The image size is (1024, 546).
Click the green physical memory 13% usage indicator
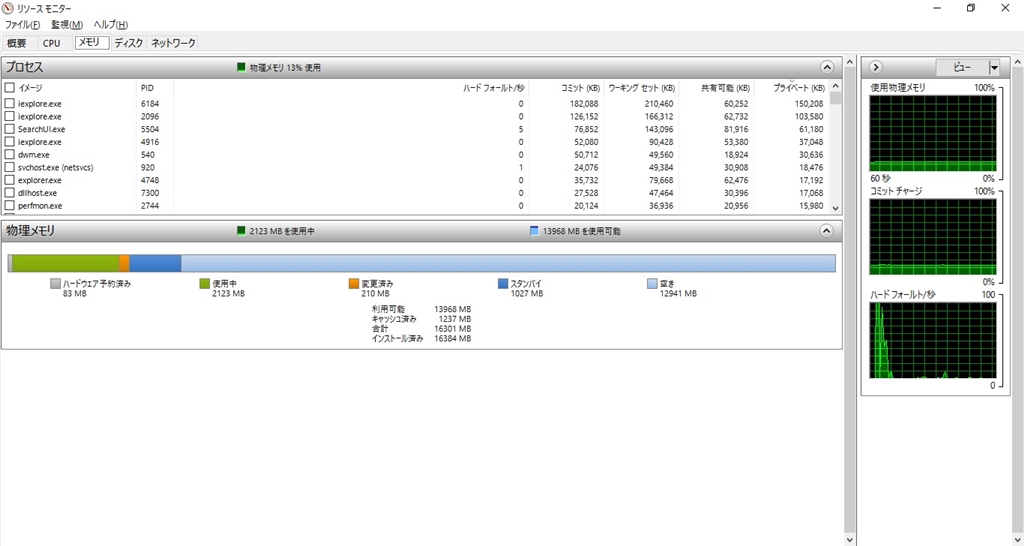pyautogui.click(x=241, y=67)
